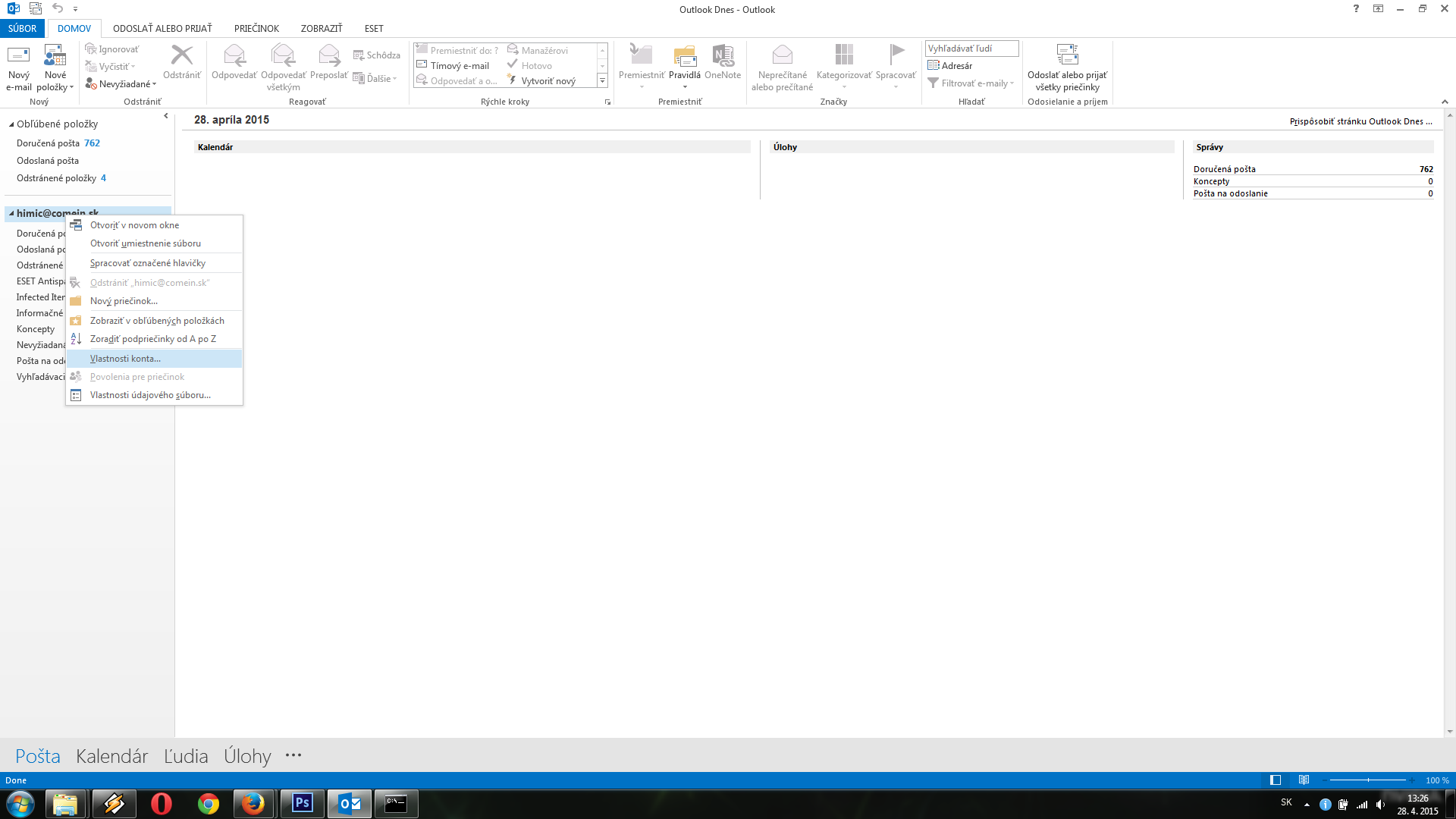Viewport: 1456px width, 819px height.
Task: Click Odoslať alebo prijať všetky priečinky
Action: pyautogui.click(x=1067, y=67)
